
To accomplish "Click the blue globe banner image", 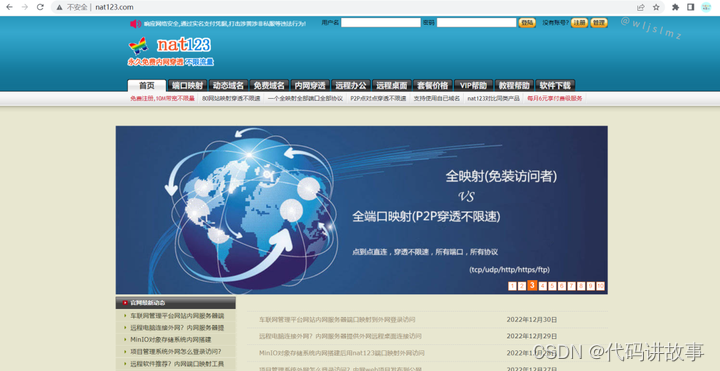I will pyautogui.click(x=361, y=210).
